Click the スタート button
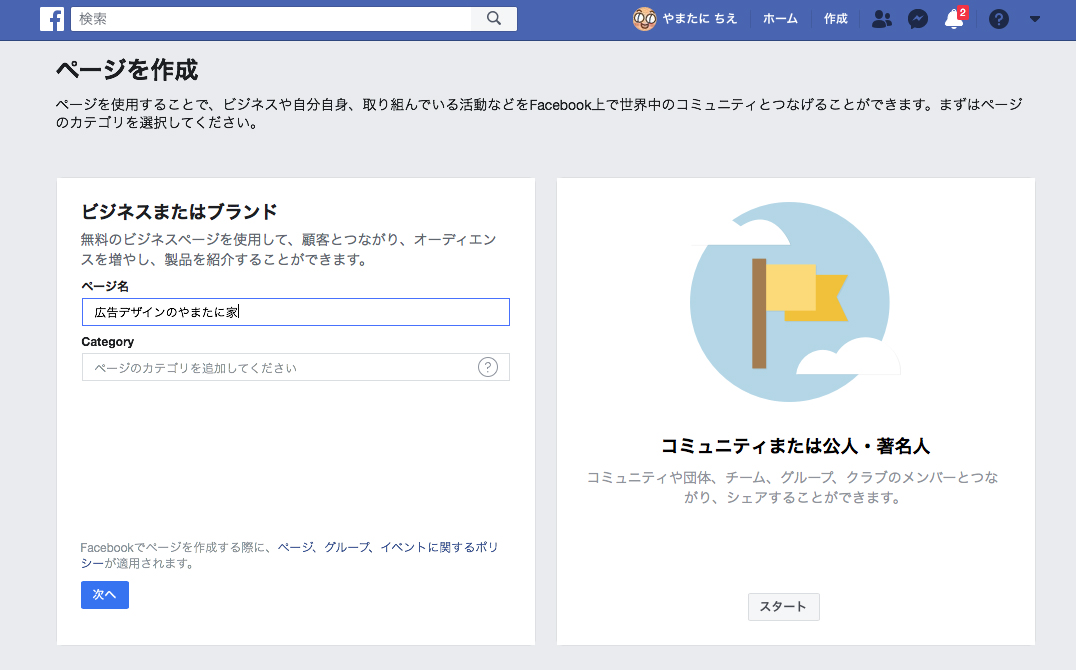Image resolution: width=1076 pixels, height=670 pixels. pyautogui.click(x=784, y=607)
